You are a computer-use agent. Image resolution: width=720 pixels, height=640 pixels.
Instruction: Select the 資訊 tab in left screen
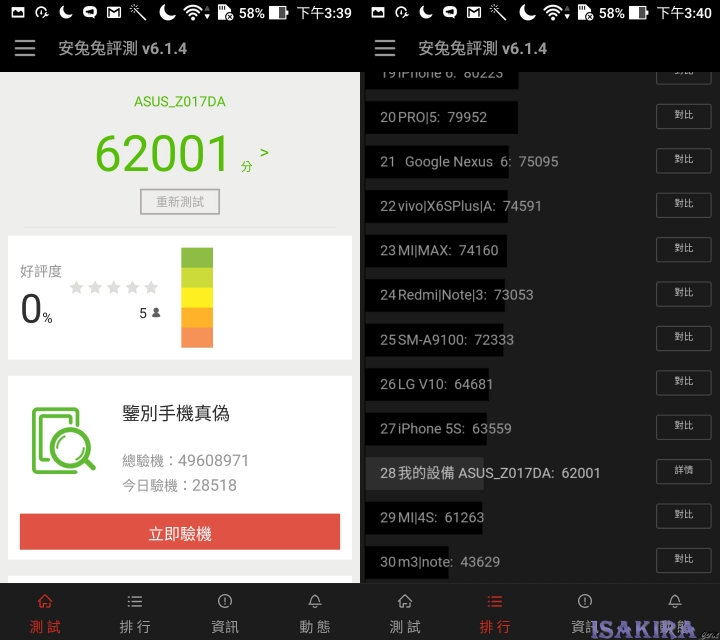click(x=225, y=613)
